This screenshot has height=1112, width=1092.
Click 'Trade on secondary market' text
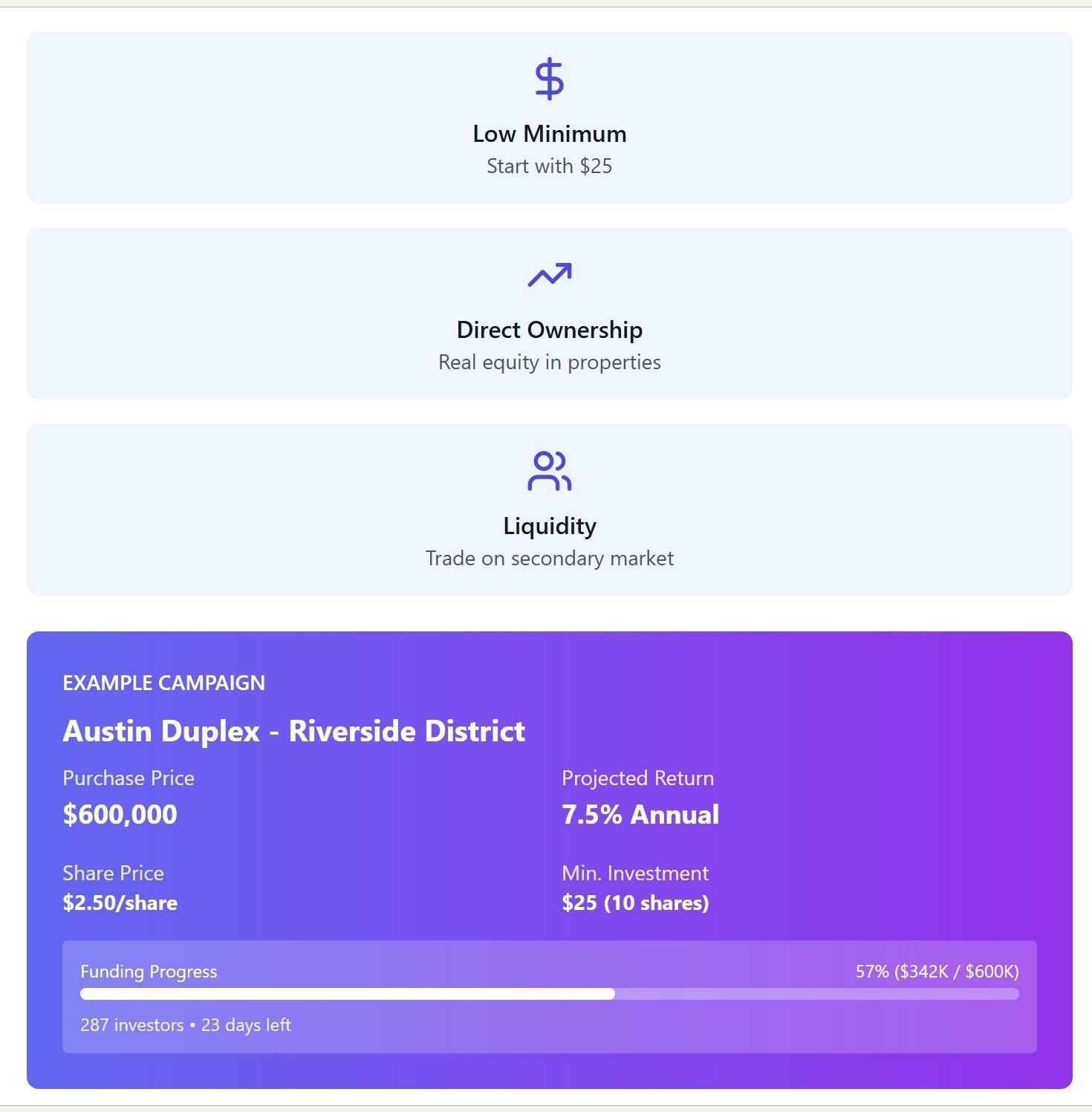tap(550, 559)
